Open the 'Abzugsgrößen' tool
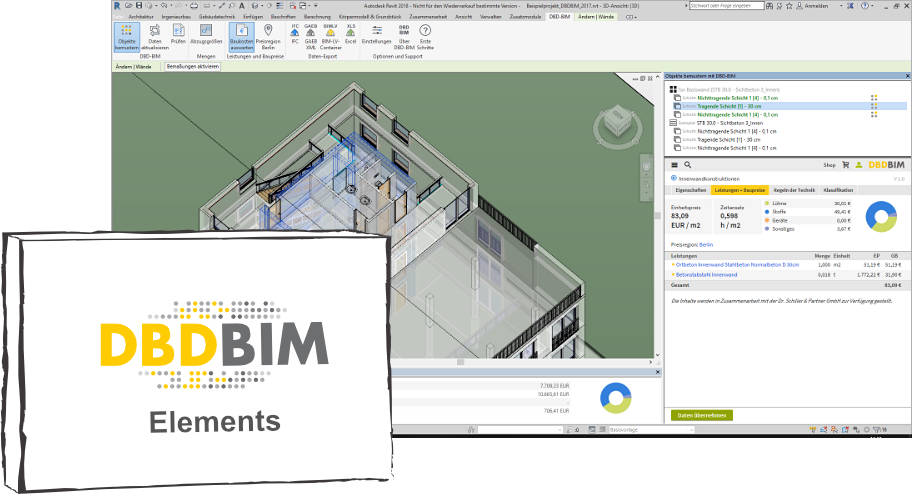 coord(206,34)
